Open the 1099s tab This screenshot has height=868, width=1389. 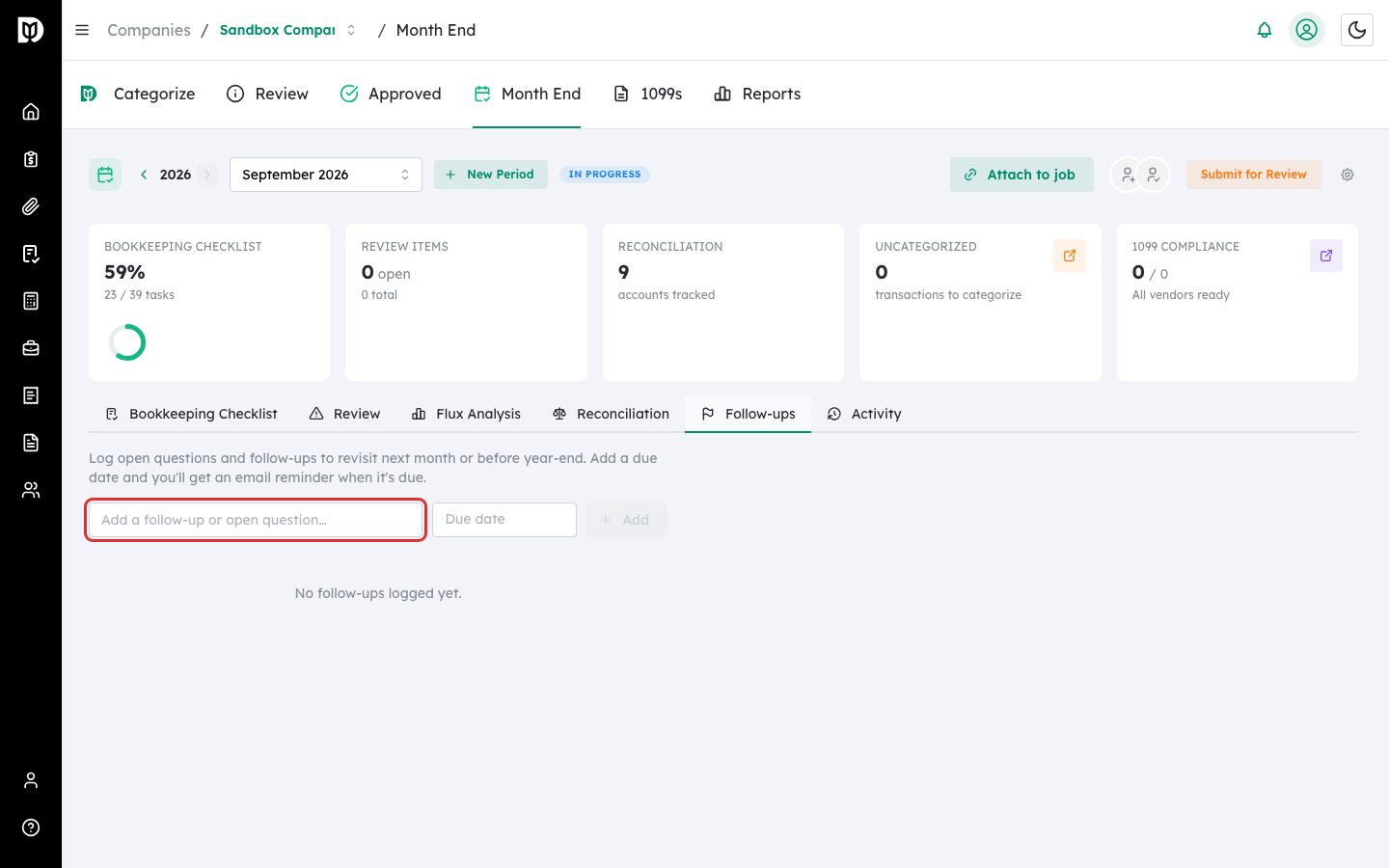pyautogui.click(x=648, y=94)
